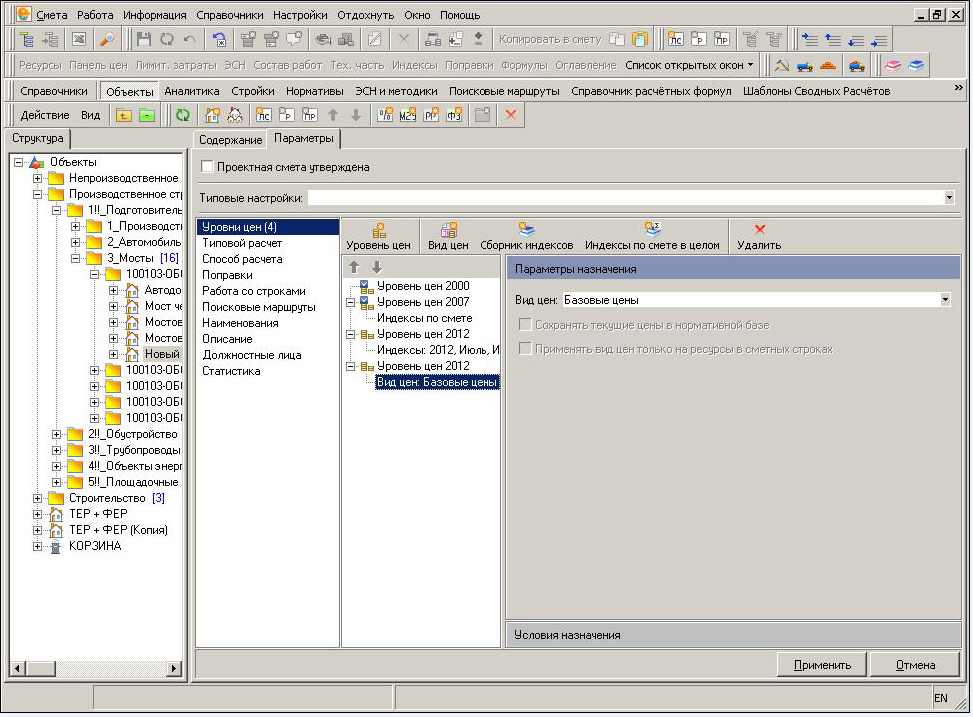This screenshot has width=973, height=717.
Task: Open Список открытых окон dropdown
Action: (x=689, y=65)
